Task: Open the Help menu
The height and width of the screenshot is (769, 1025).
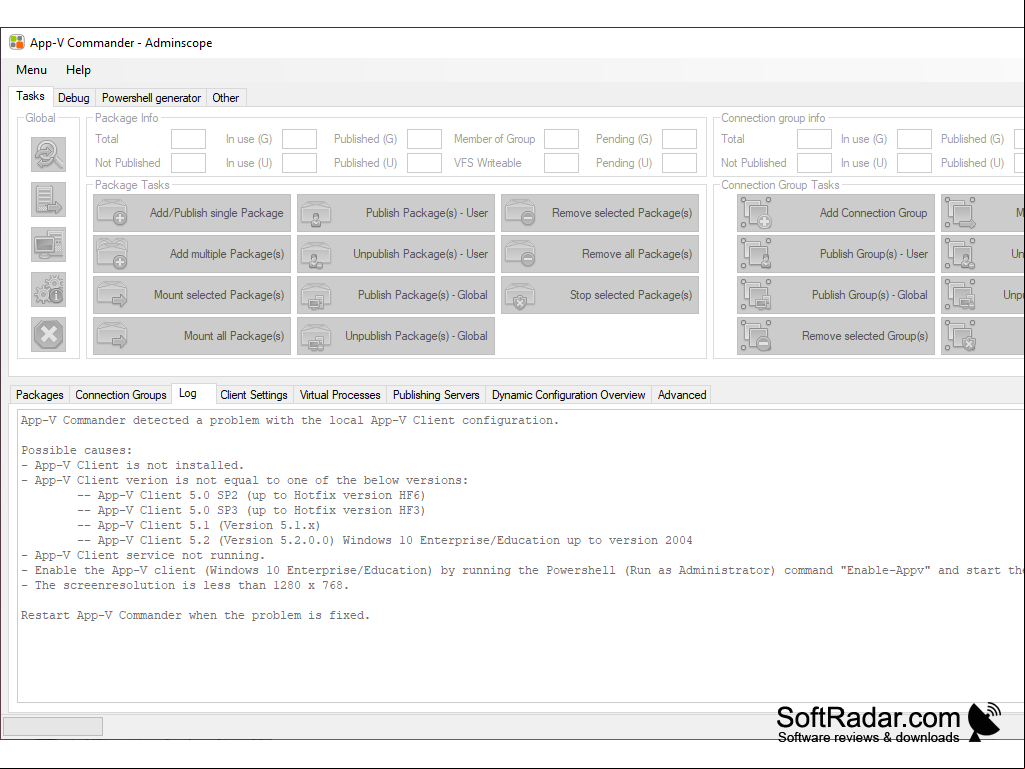Action: [78, 70]
